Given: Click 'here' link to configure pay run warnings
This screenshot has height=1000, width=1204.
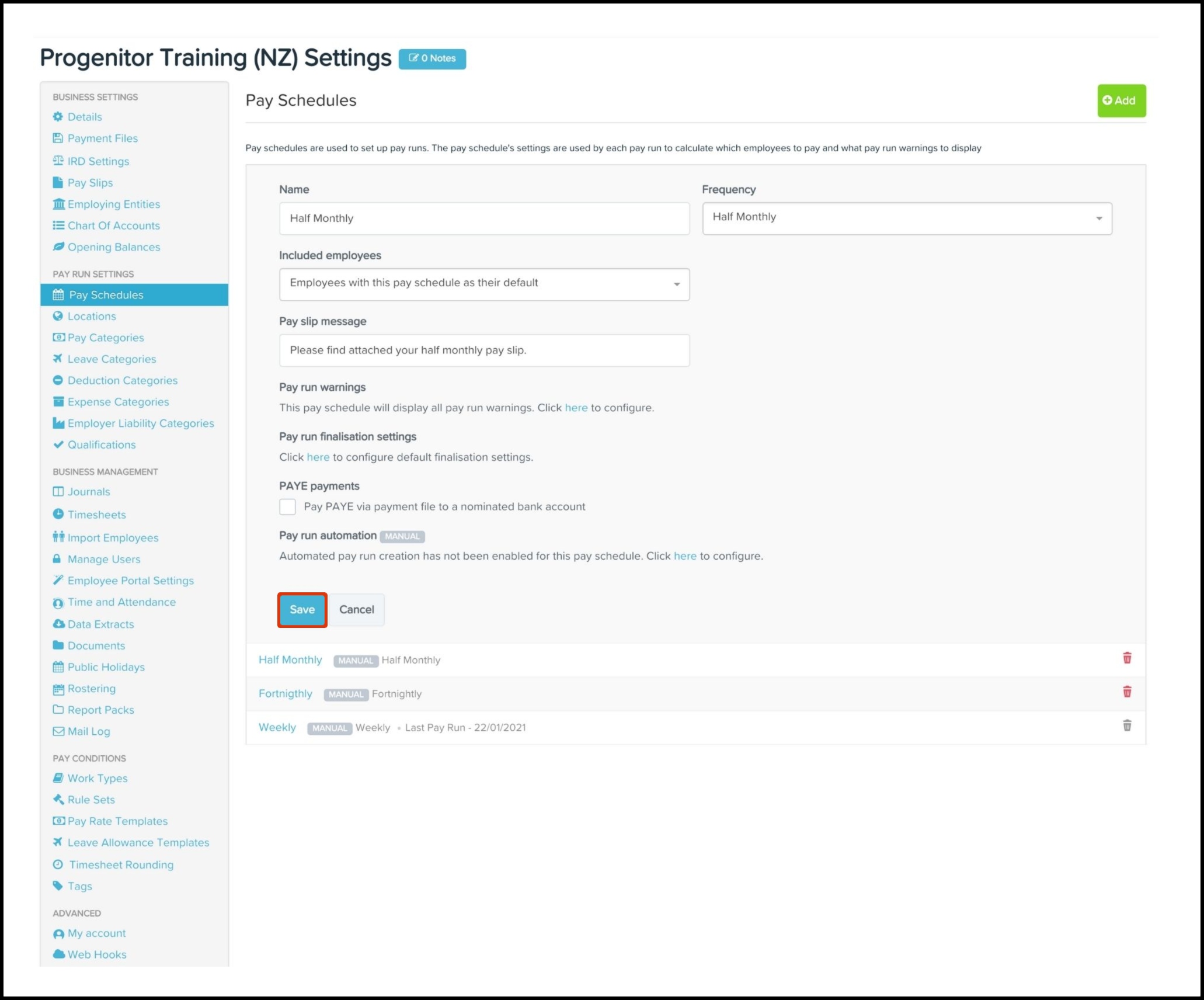Looking at the screenshot, I should 576,408.
